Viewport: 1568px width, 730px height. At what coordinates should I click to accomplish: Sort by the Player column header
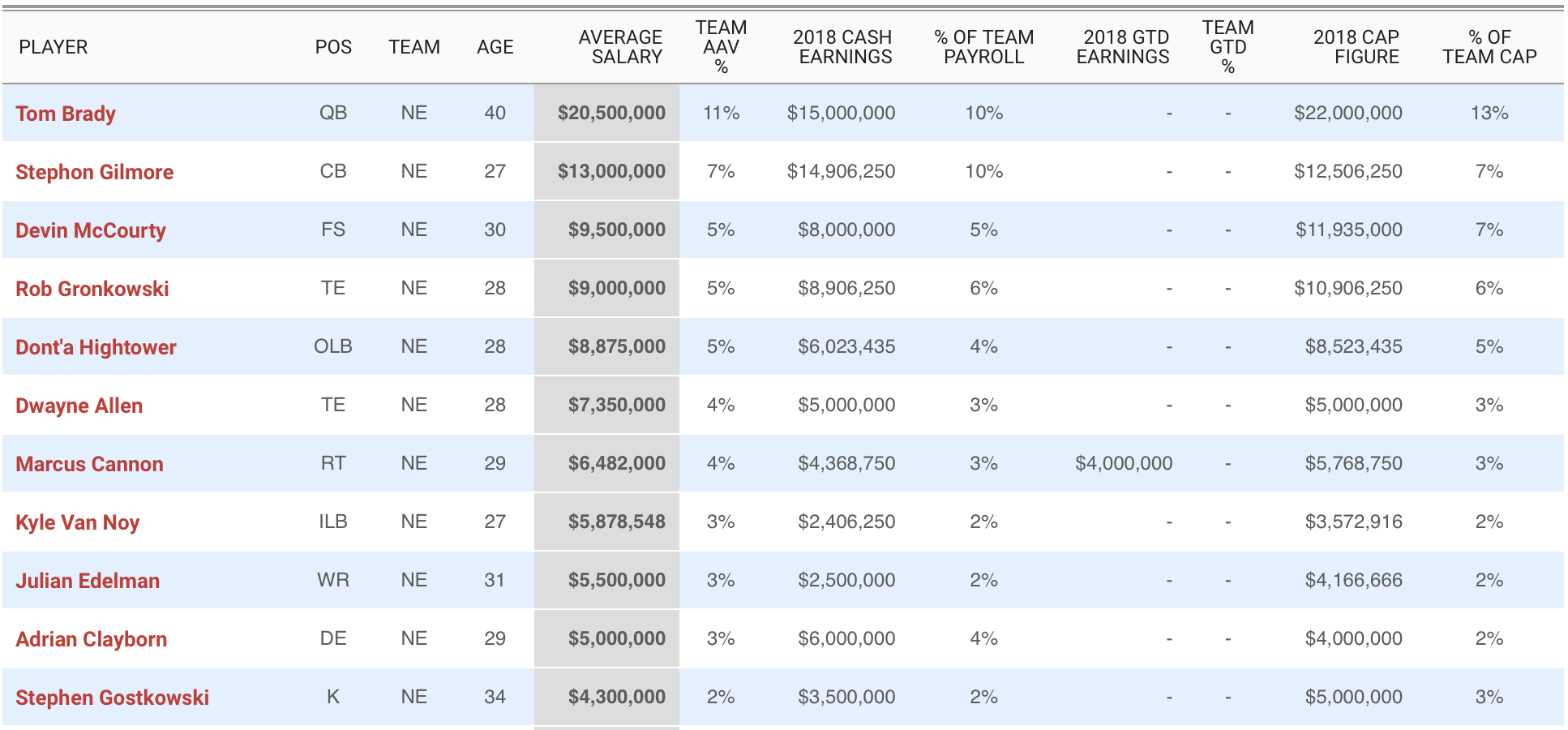pos(54,47)
